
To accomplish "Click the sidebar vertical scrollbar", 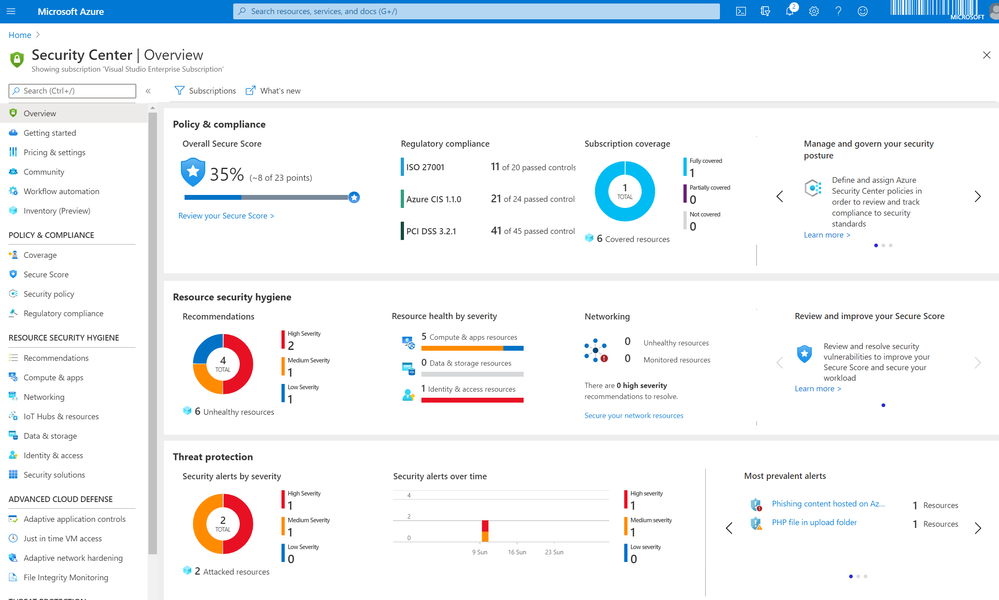I will tap(152, 331).
